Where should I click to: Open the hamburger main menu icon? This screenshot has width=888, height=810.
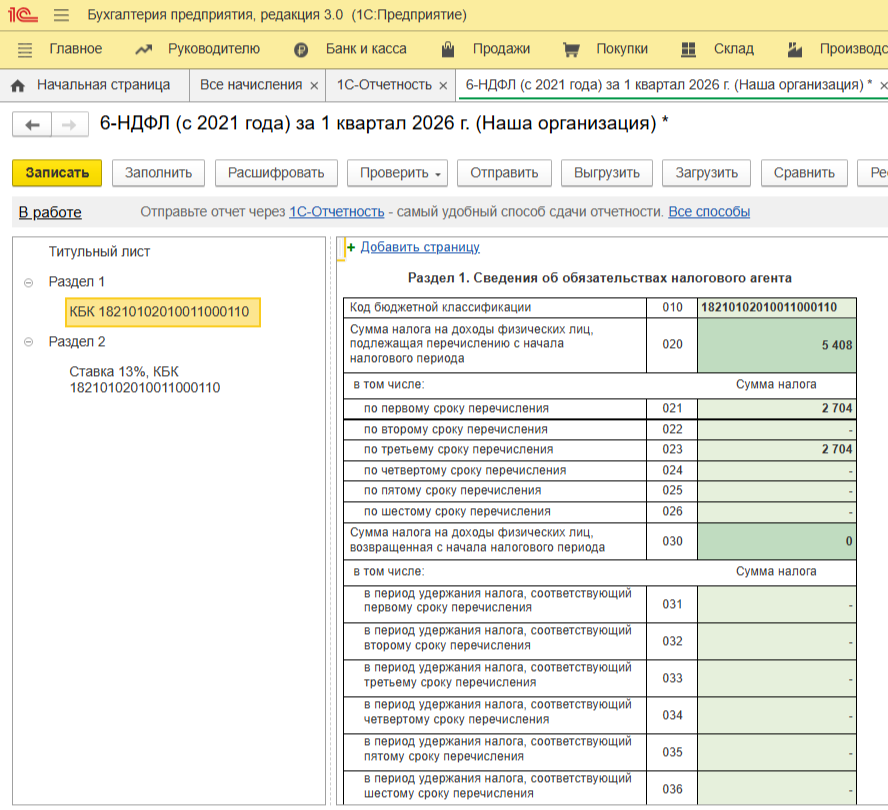click(x=61, y=16)
